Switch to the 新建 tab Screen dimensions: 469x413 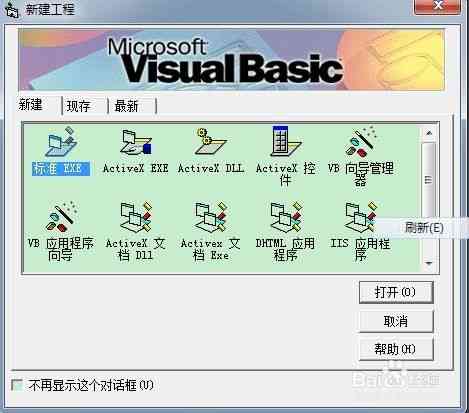pyautogui.click(x=31, y=105)
